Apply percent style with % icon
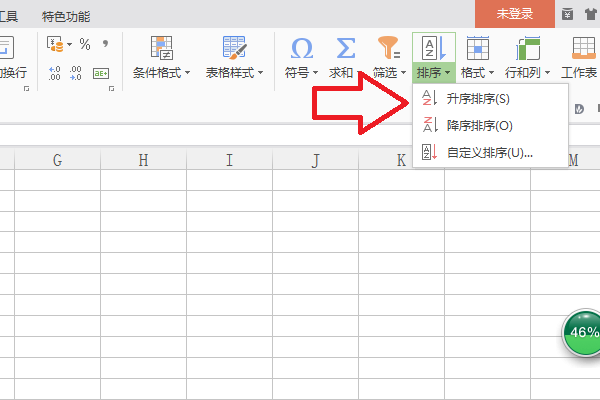 85,44
